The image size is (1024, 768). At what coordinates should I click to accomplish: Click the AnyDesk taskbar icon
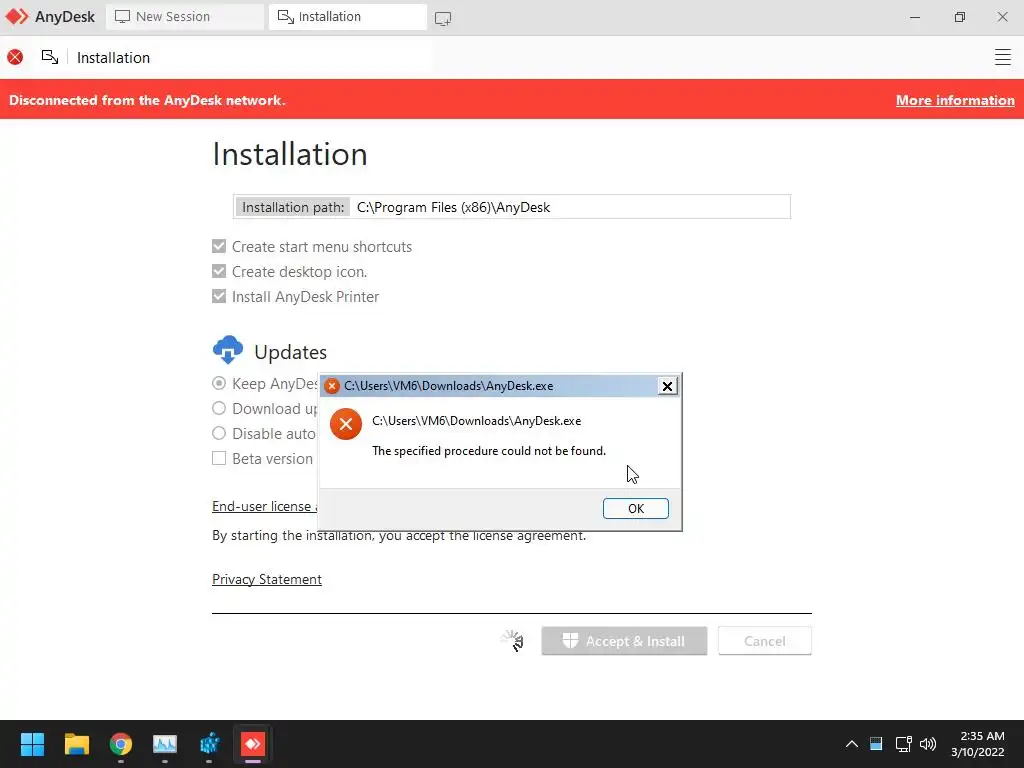tap(253, 744)
